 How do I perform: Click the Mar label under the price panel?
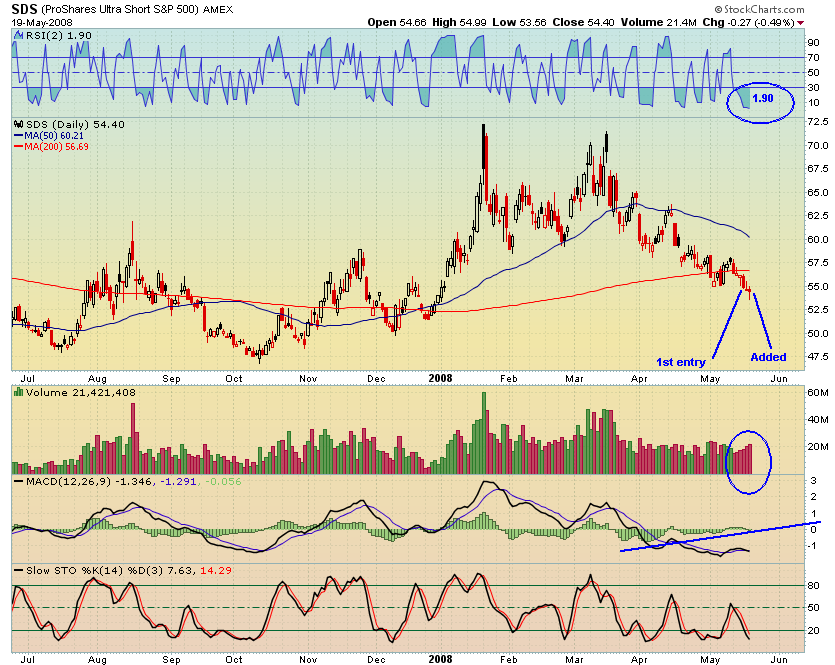[x=574, y=379]
